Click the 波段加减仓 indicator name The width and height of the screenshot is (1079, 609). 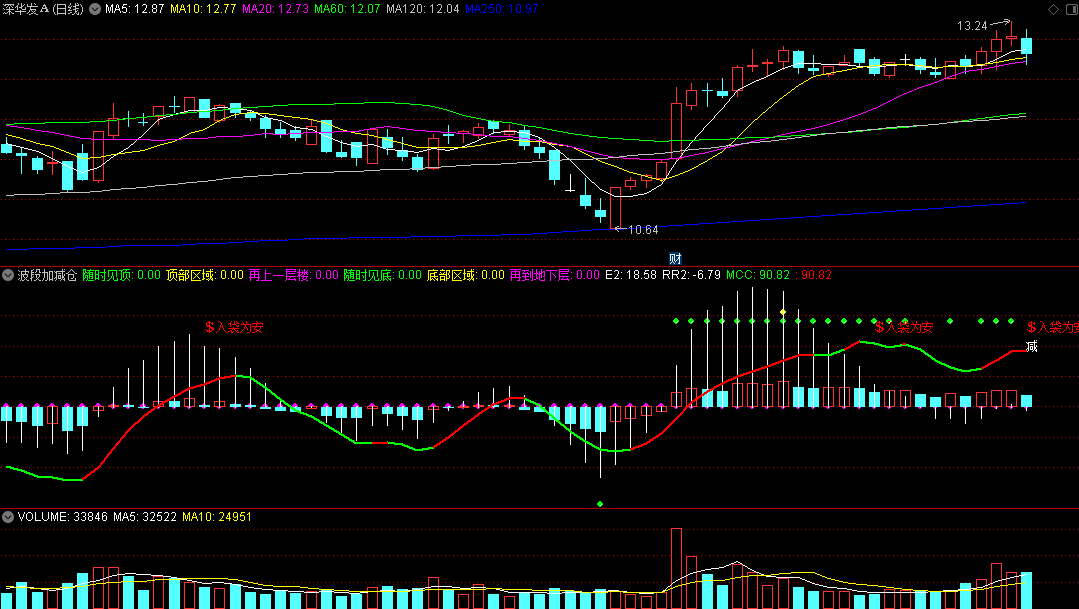pyautogui.click(x=47, y=275)
